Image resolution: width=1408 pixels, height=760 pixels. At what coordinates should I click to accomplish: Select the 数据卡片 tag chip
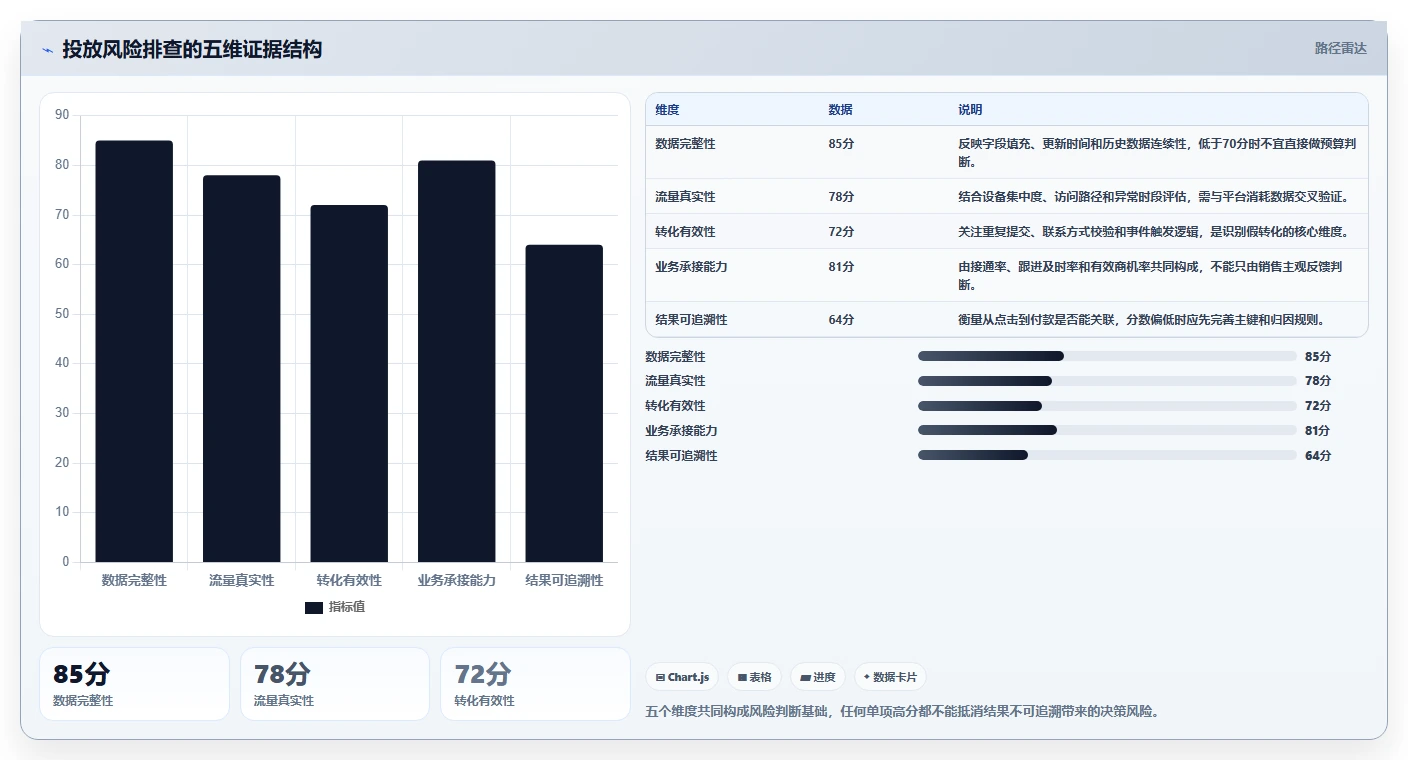click(890, 677)
